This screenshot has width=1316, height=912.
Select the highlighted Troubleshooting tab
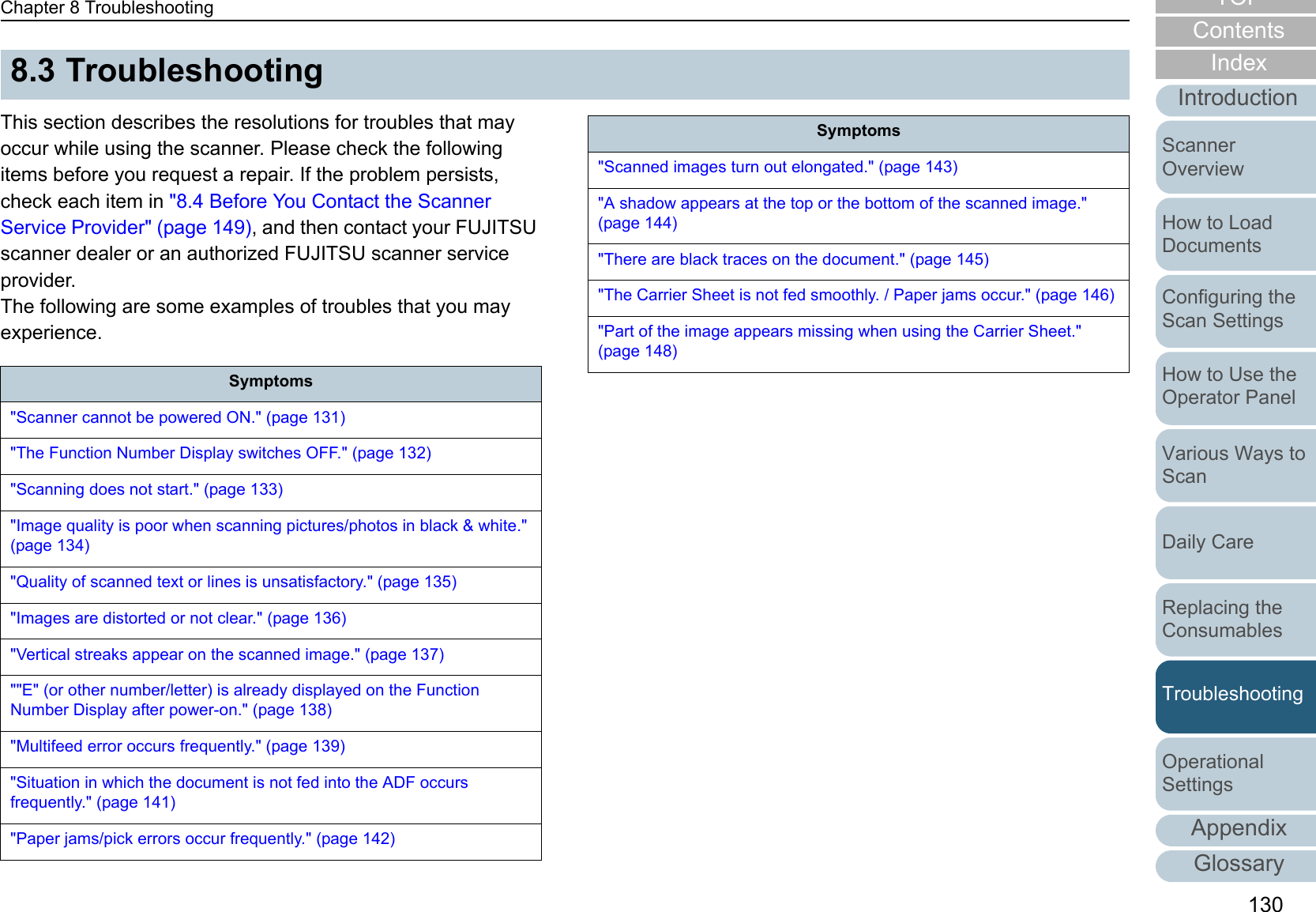1235,696
